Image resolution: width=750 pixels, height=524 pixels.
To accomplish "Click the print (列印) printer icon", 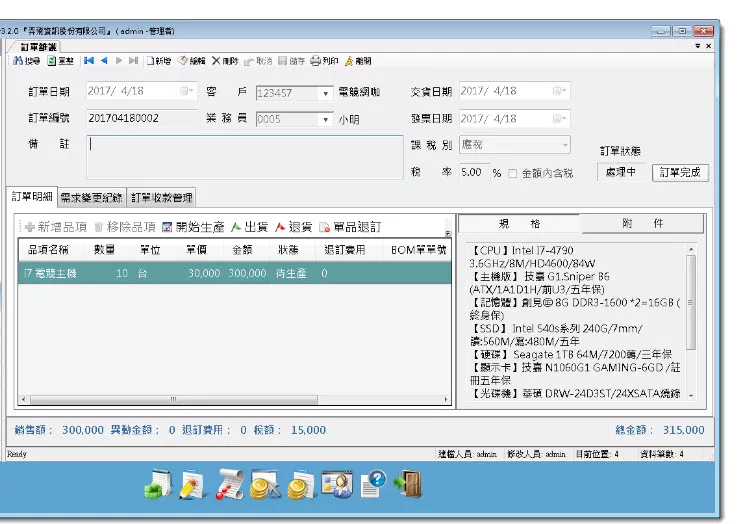I will [316, 61].
